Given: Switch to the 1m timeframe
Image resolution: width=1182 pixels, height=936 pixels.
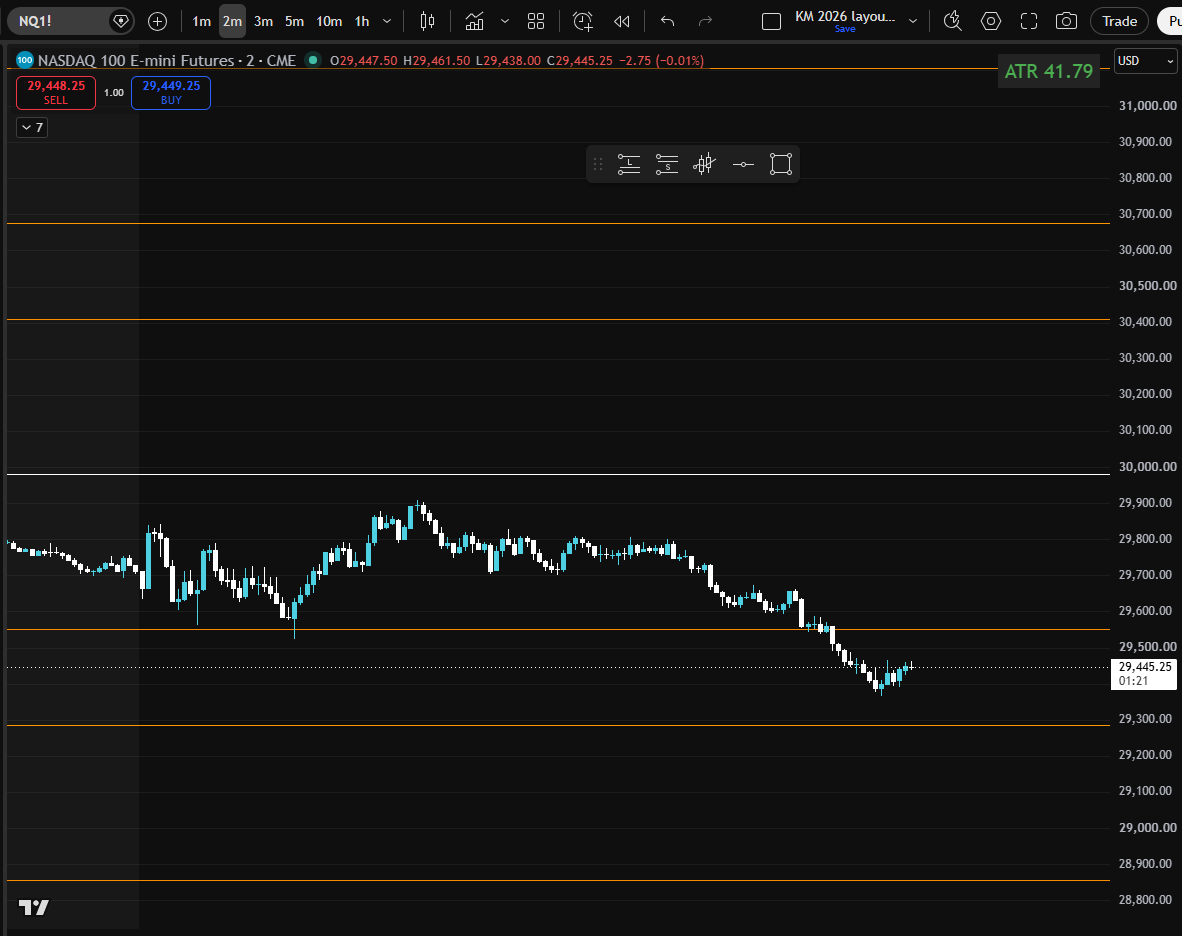Looking at the screenshot, I should pos(201,21).
